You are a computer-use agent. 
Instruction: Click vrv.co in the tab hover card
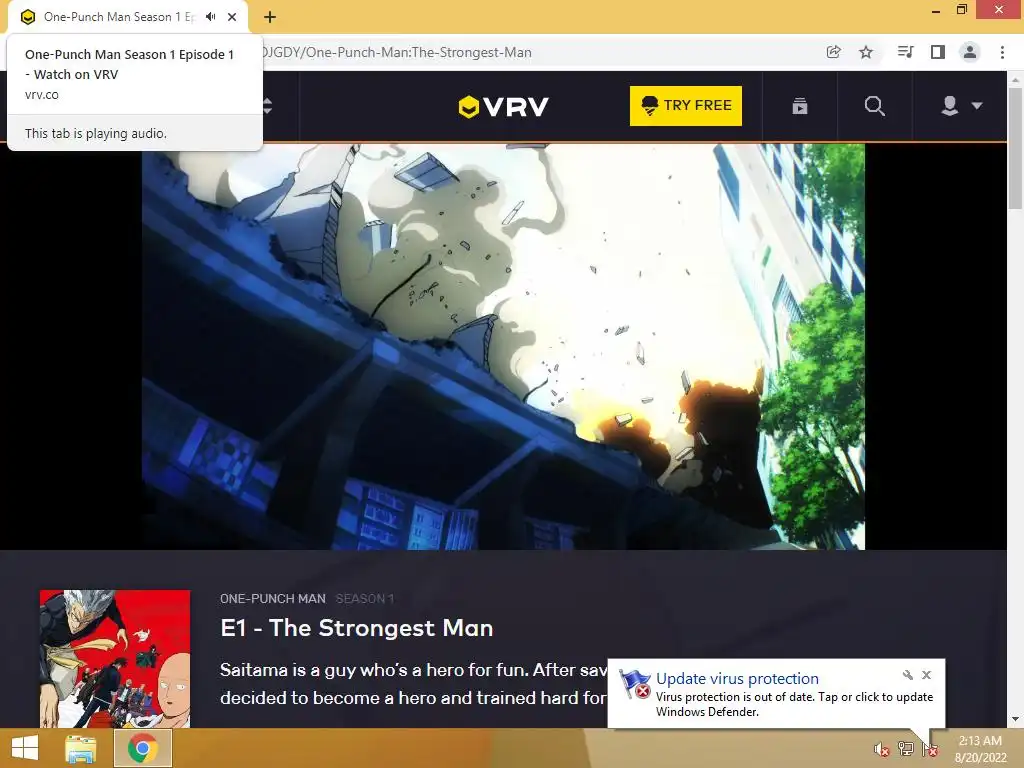42,95
